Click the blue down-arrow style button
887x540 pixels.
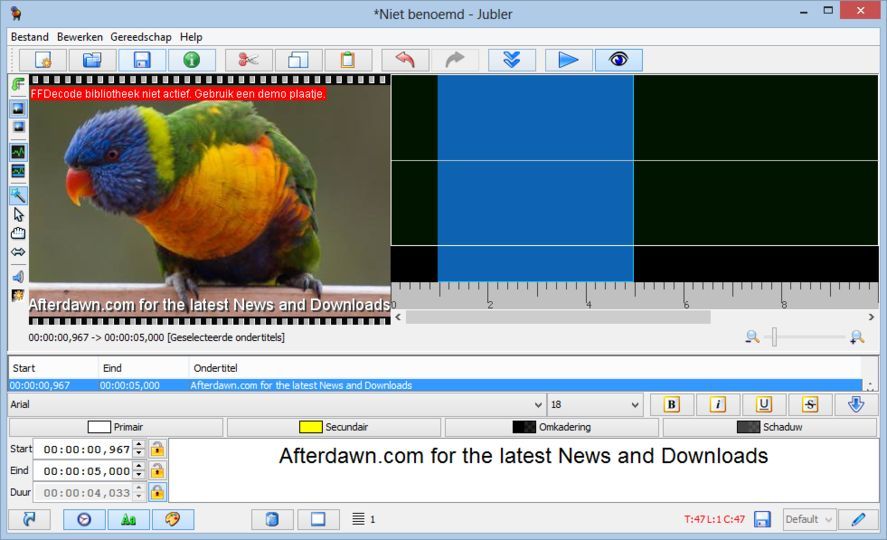point(856,404)
